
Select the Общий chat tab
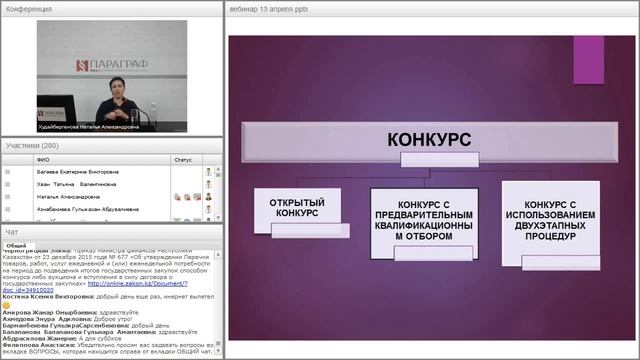coord(16,246)
